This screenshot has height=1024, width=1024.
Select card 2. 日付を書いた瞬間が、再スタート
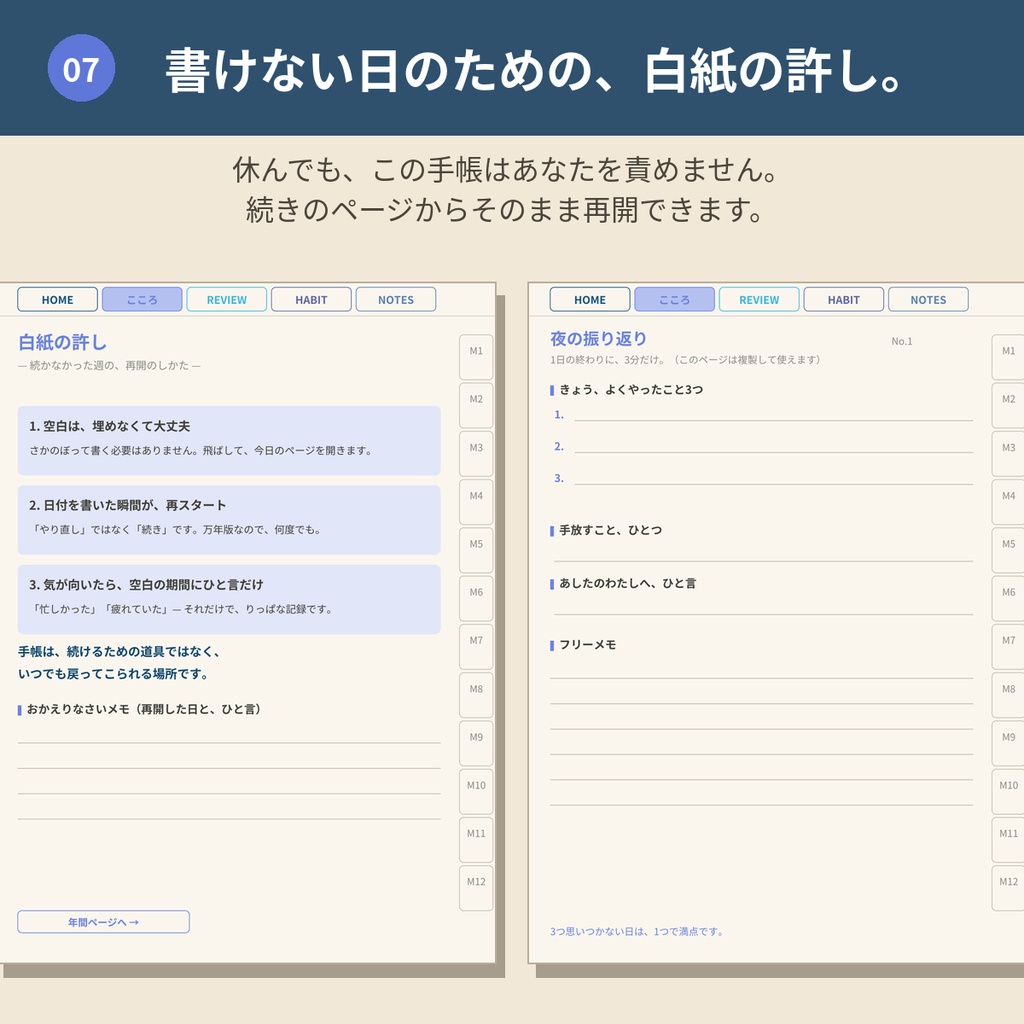click(229, 520)
